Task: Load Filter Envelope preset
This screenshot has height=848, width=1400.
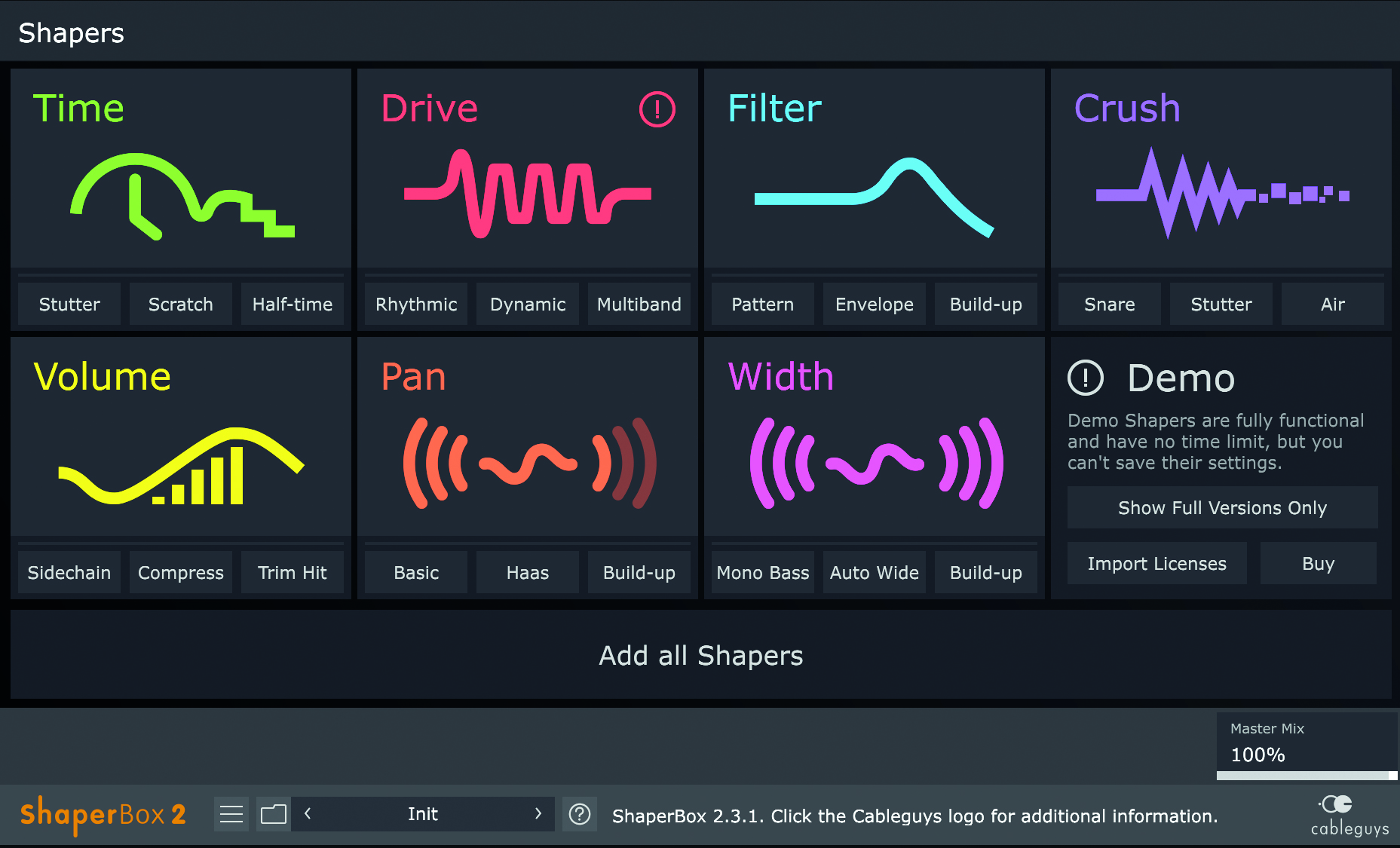Action: click(875, 305)
